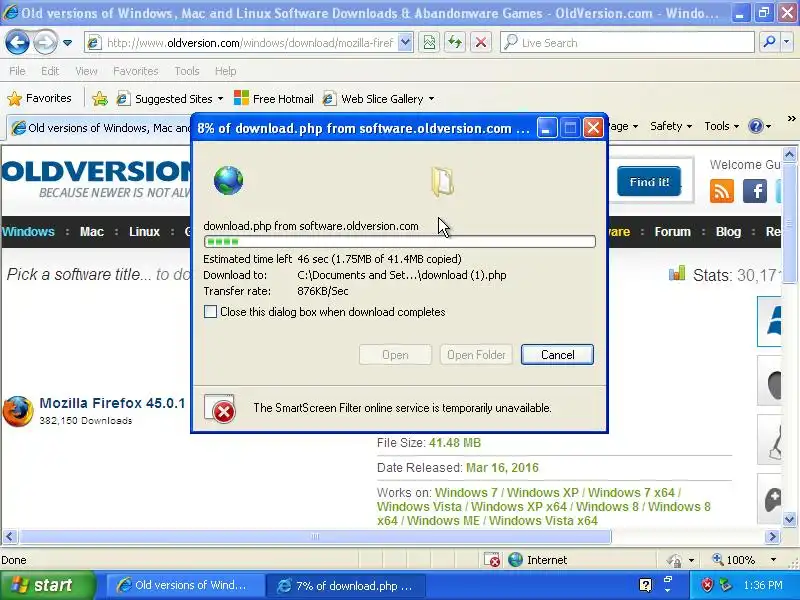This screenshot has height=600, width=800.
Task: Click the download progress bar
Action: [x=399, y=241]
